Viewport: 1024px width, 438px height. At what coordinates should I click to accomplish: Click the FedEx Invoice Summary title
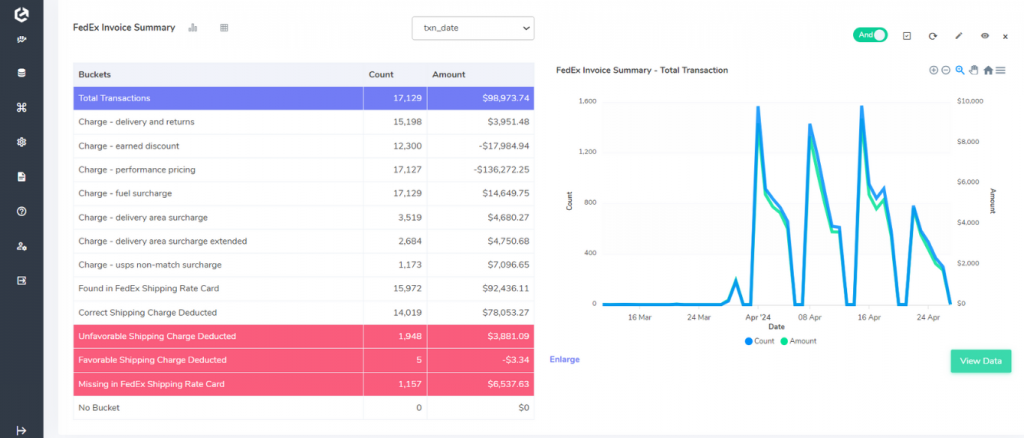123,27
